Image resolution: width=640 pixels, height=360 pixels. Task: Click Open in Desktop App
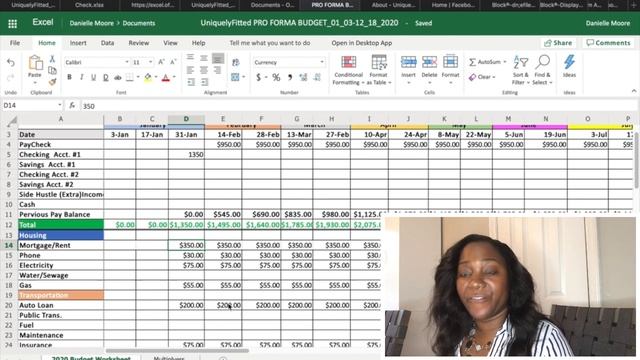[x=361, y=43]
